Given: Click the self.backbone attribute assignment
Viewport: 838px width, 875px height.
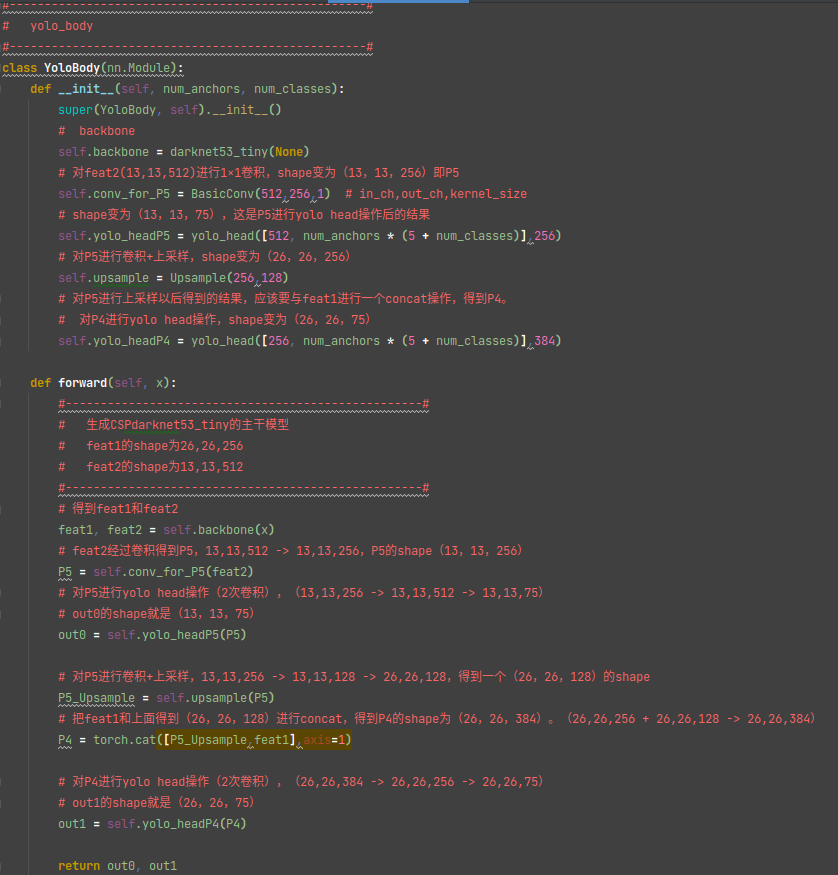Looking at the screenshot, I should [105, 151].
